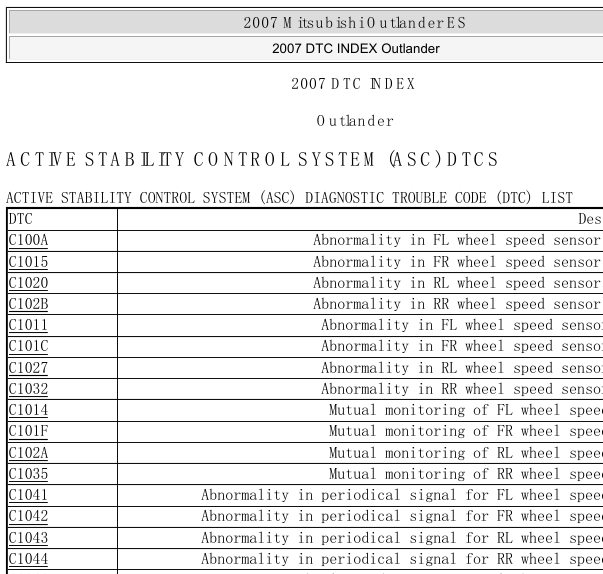Open the C1011 trouble code link

(28, 326)
